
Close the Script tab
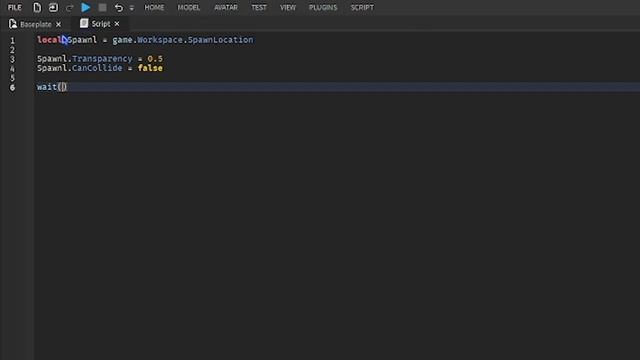(x=117, y=24)
